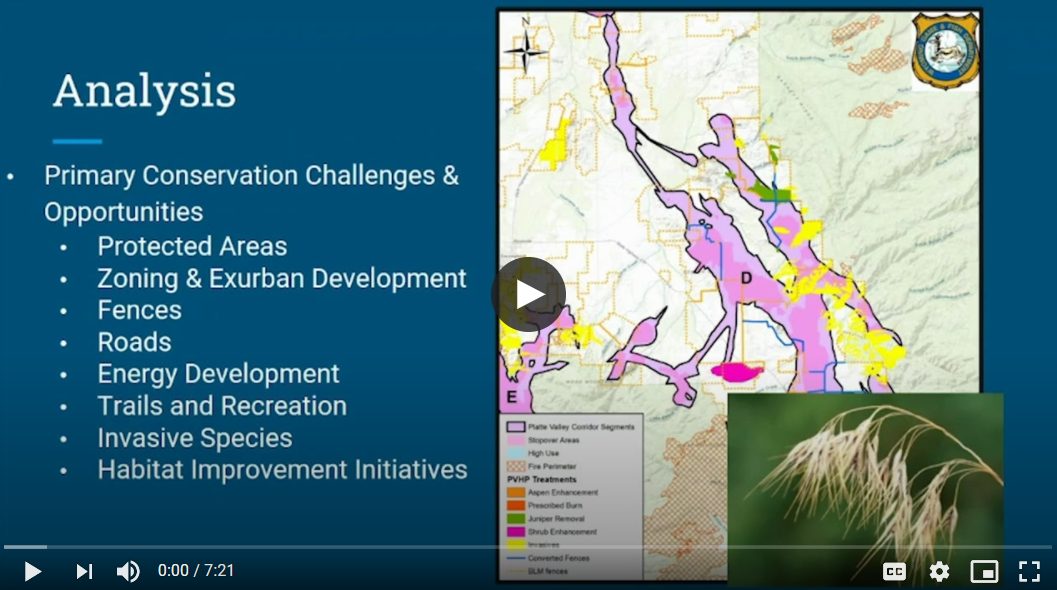Click the 'Roads' bullet
Viewport: 1057px width, 590px height.
click(x=134, y=343)
